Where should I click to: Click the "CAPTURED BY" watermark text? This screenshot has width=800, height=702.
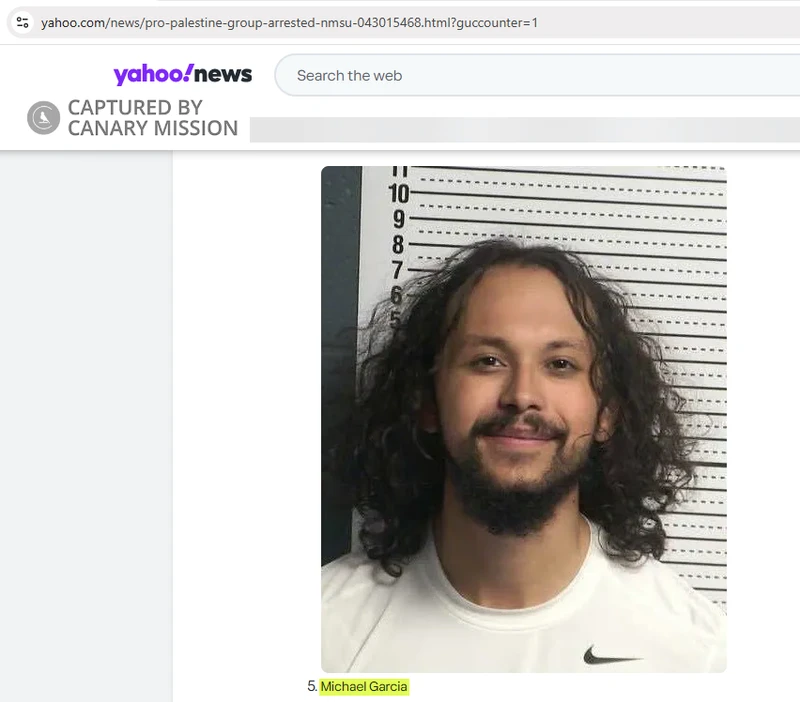(135, 108)
